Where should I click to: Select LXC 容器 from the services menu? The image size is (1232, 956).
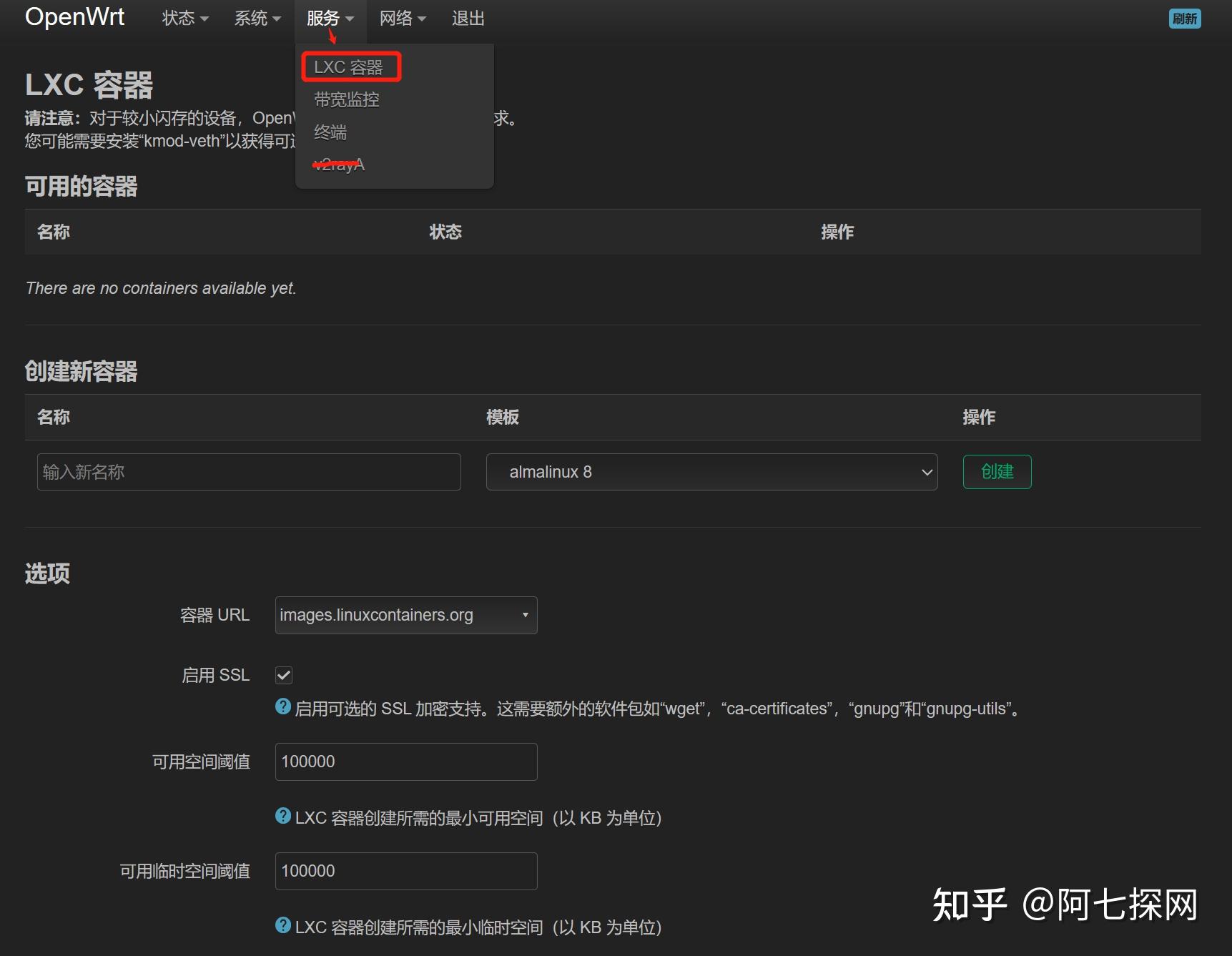click(x=350, y=66)
